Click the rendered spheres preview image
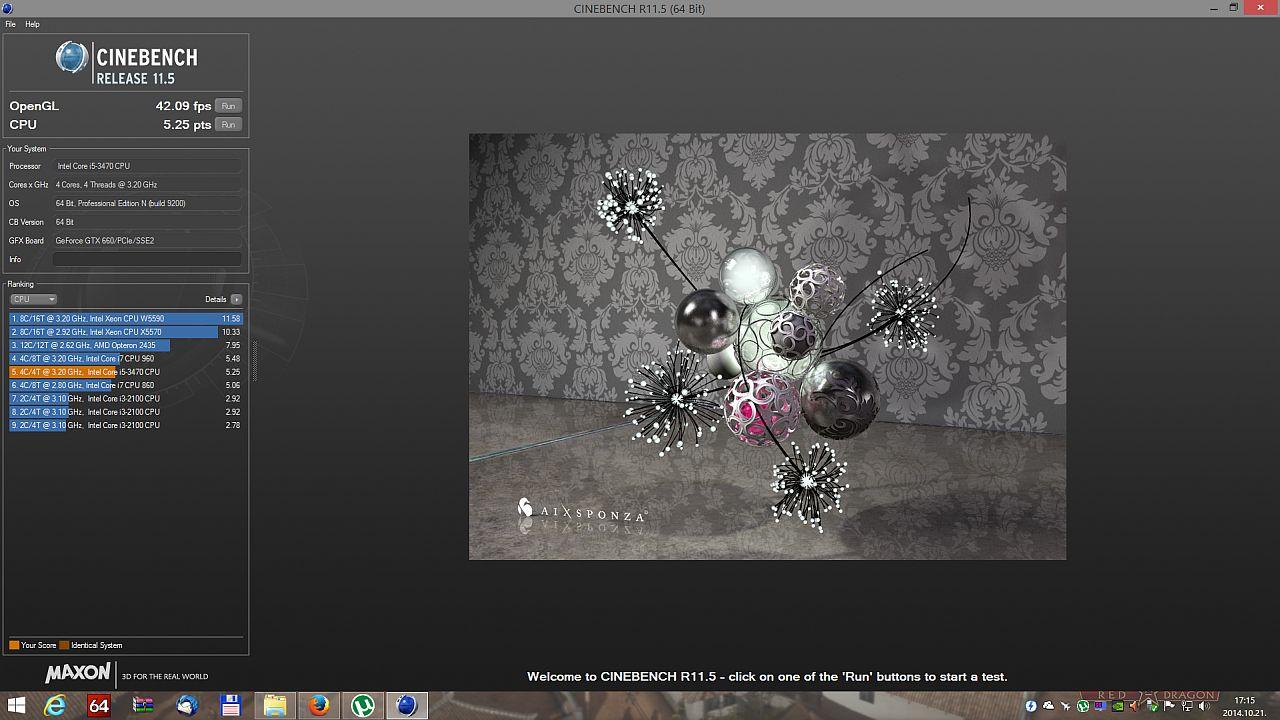The image size is (1280, 720). (x=767, y=346)
